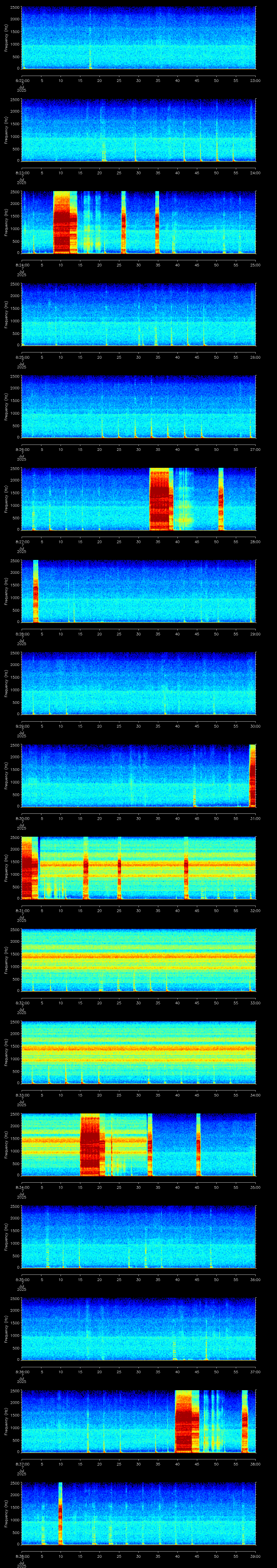Click the orange 1400 Hz band in the 8:33 panel
Screen dimensions: 277x1568
138,1048
